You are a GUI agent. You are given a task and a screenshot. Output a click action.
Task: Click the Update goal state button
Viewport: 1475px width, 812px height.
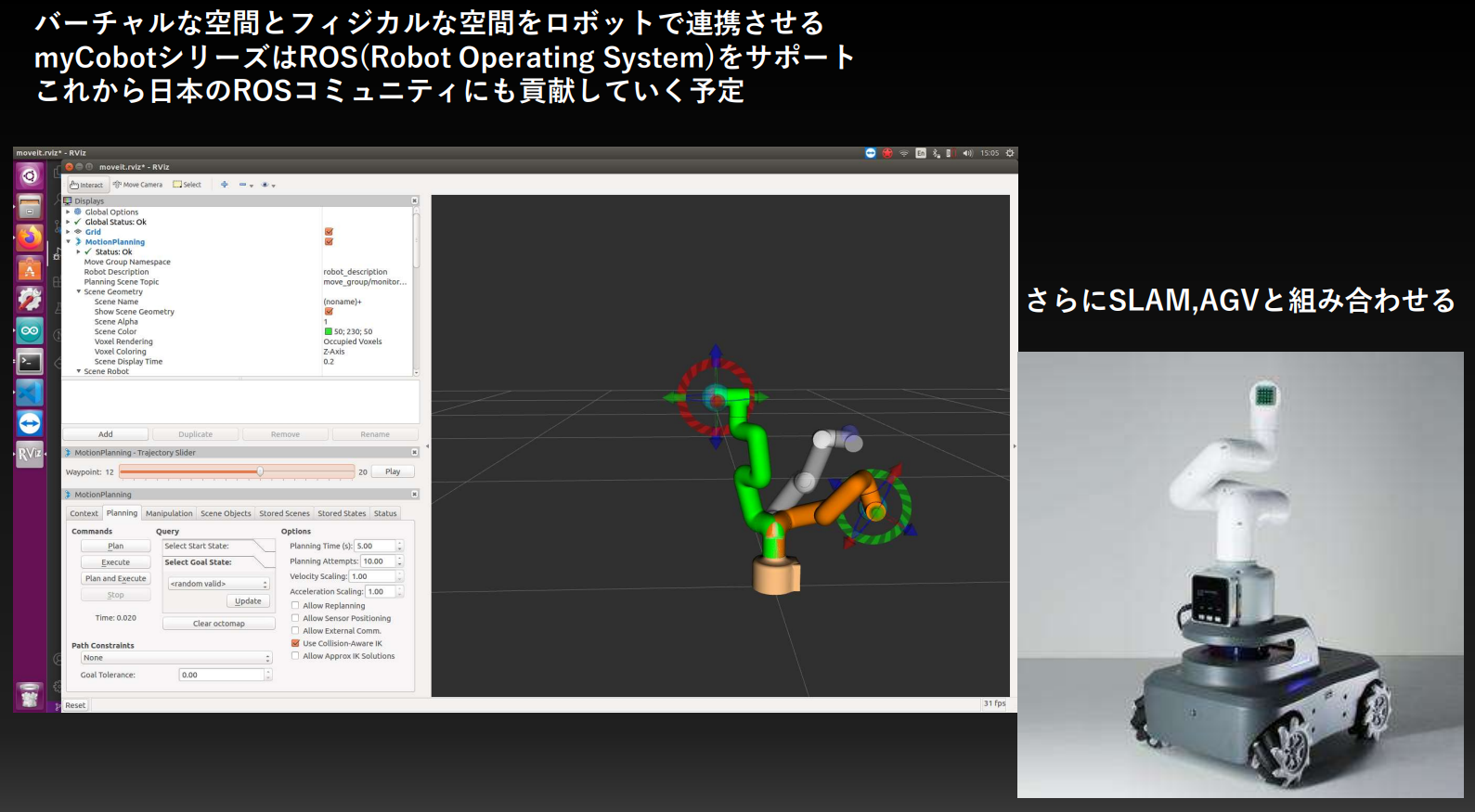[248, 601]
